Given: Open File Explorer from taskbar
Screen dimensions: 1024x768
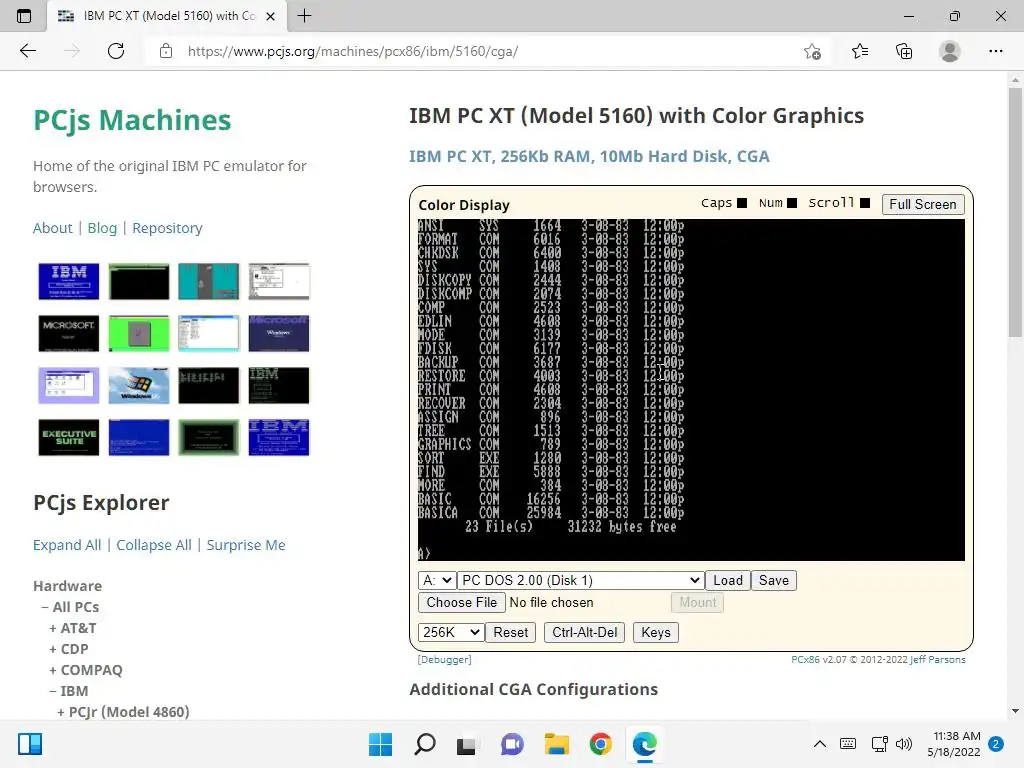Looking at the screenshot, I should coord(556,744).
